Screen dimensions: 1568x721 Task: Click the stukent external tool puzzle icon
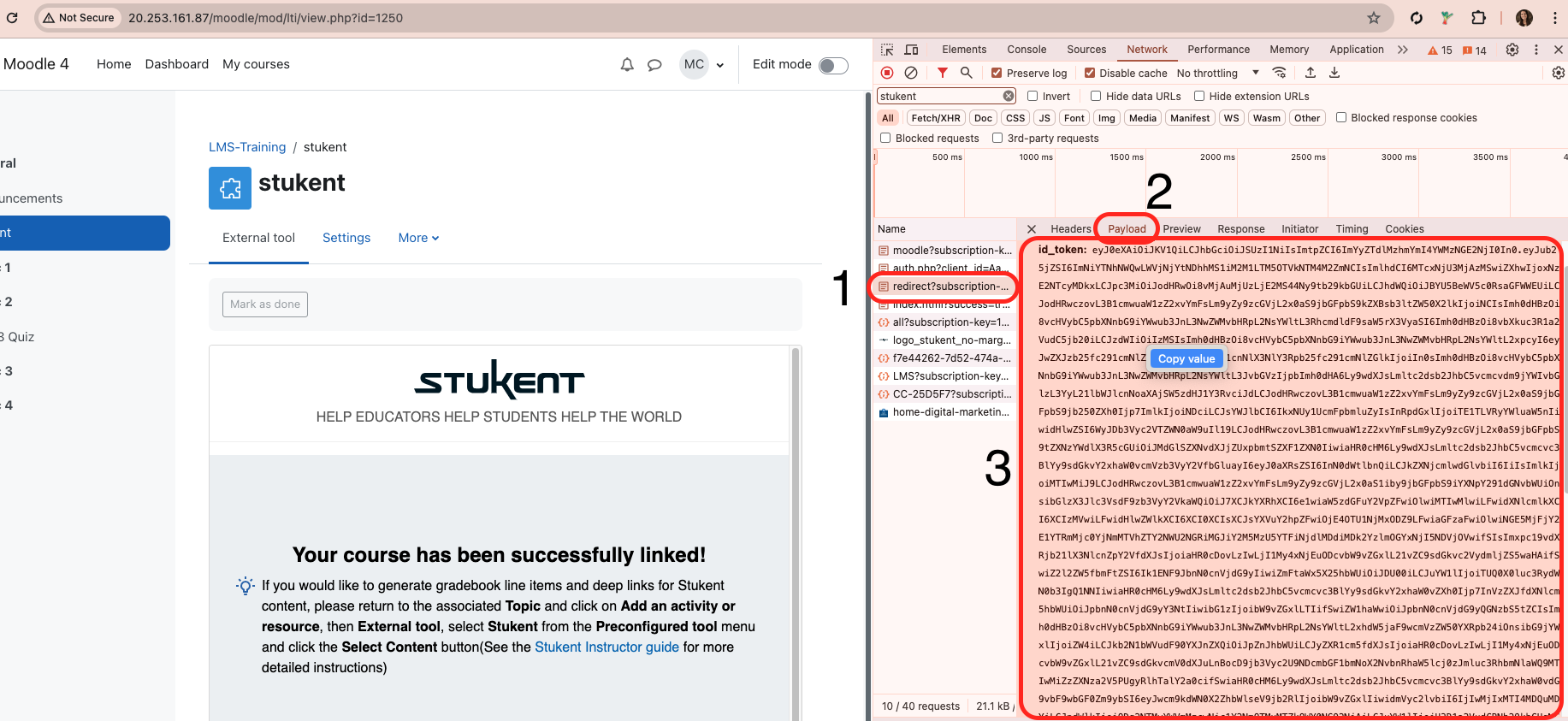click(230, 188)
